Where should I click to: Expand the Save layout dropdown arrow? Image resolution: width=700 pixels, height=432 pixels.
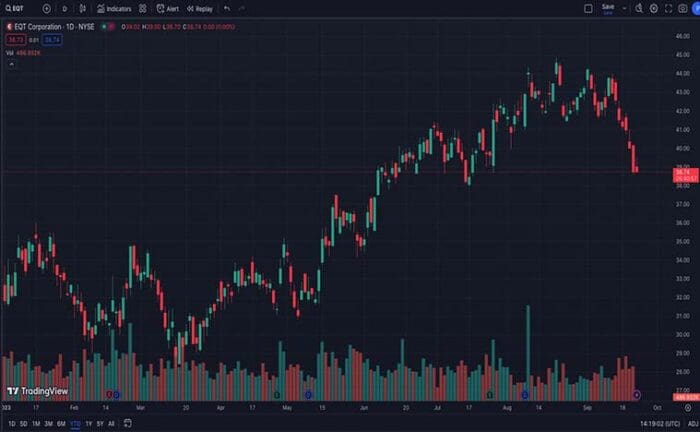[x=624, y=8]
